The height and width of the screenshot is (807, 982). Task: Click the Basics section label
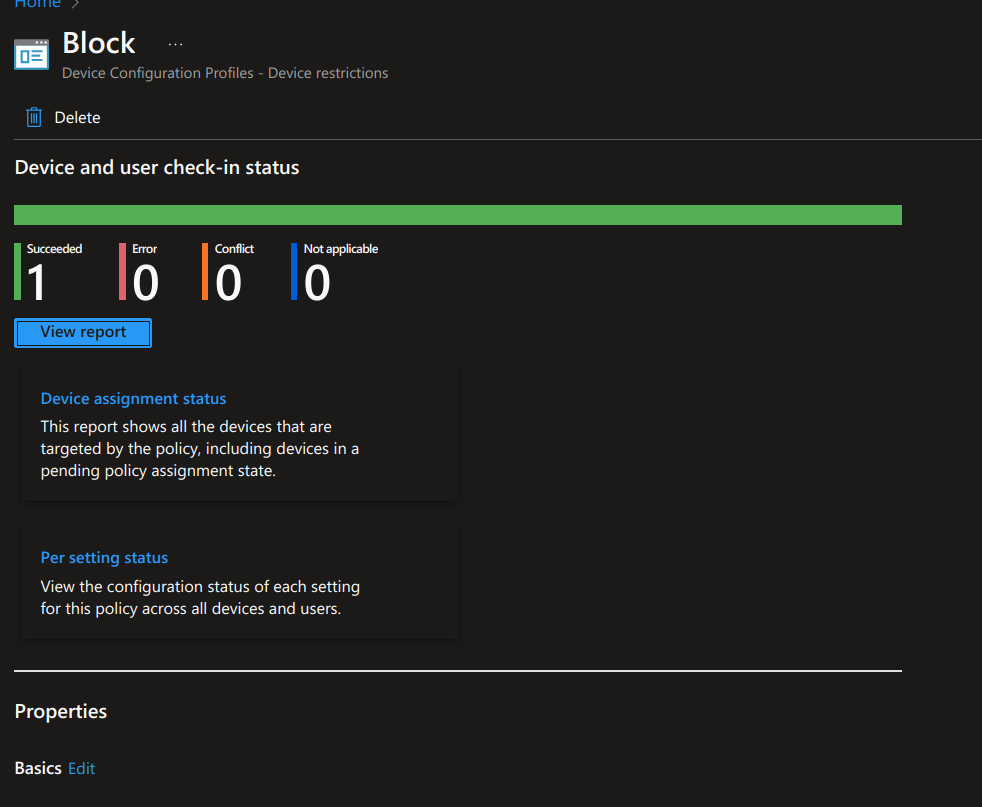point(38,768)
